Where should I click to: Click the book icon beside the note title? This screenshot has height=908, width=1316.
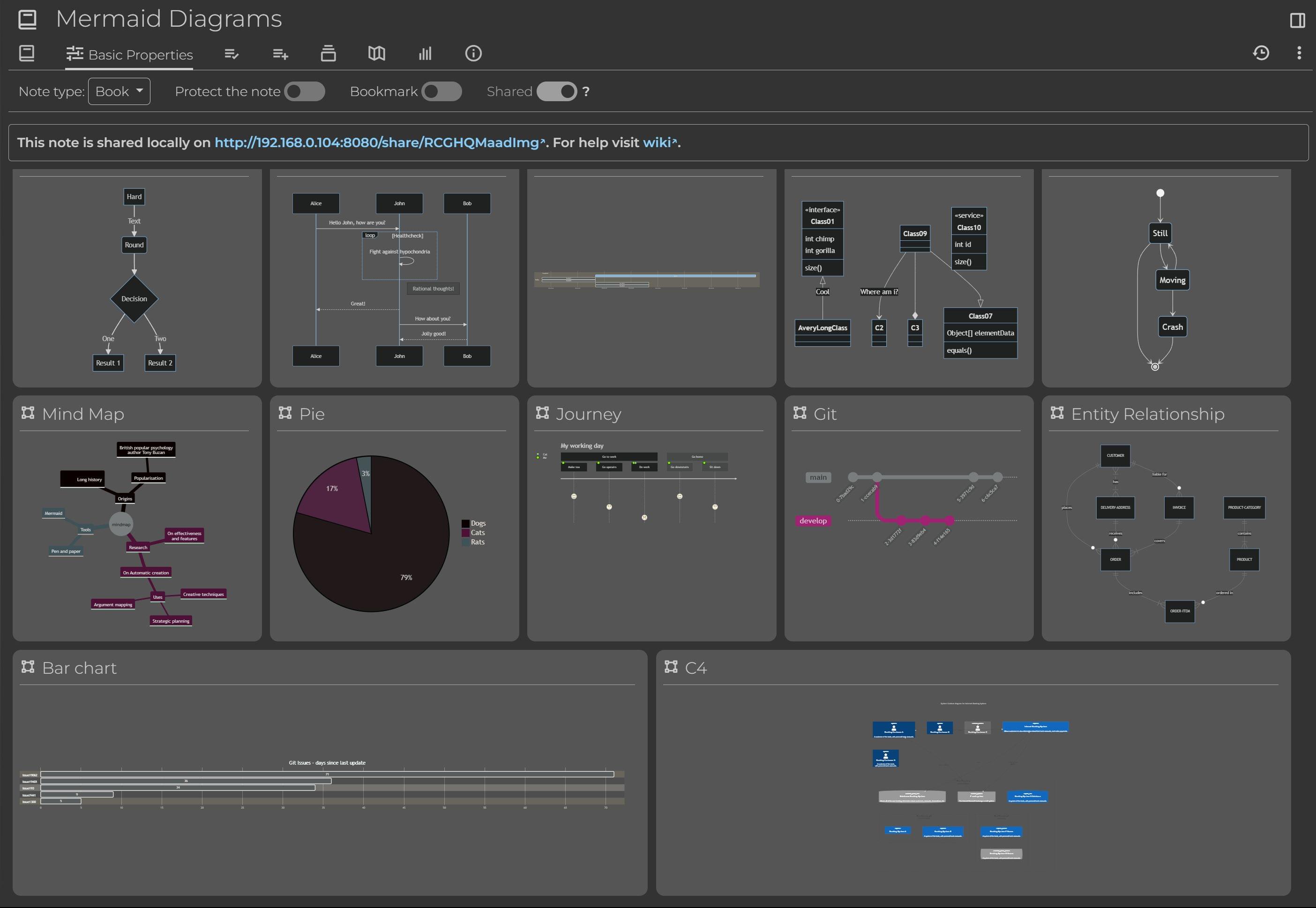pyautogui.click(x=27, y=19)
